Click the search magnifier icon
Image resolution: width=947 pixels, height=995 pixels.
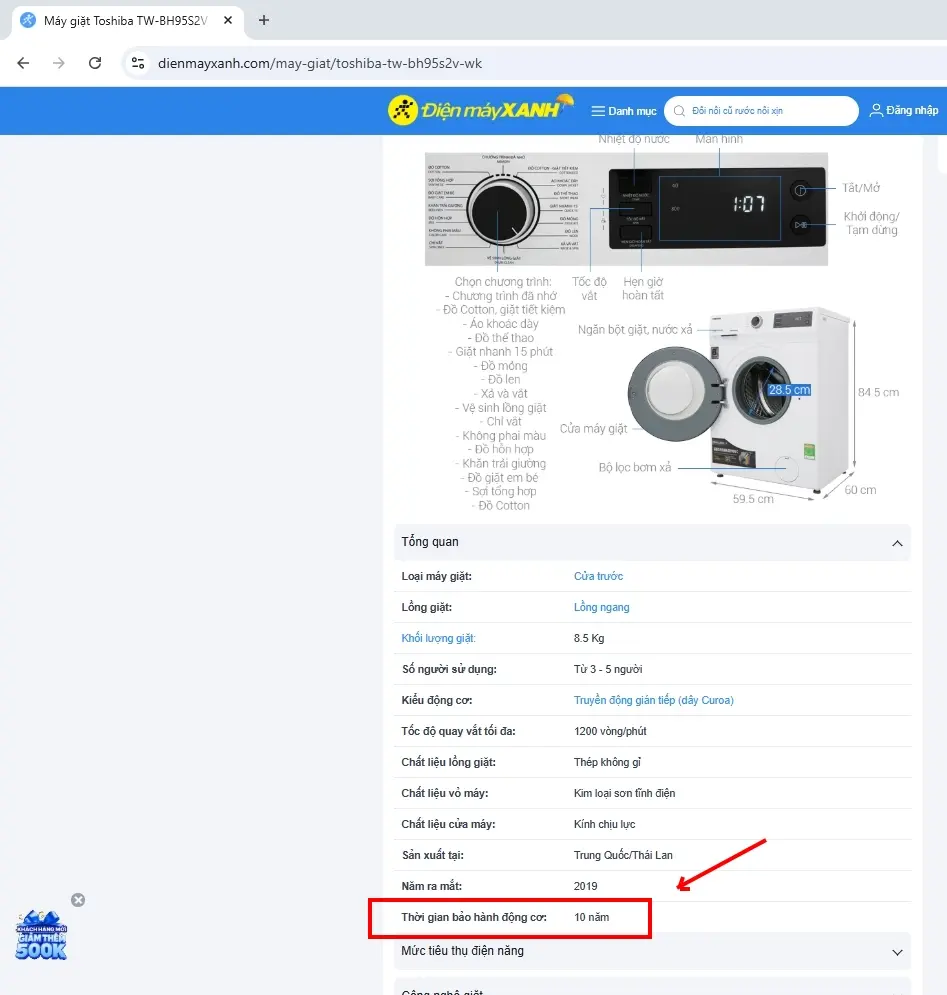click(x=679, y=111)
